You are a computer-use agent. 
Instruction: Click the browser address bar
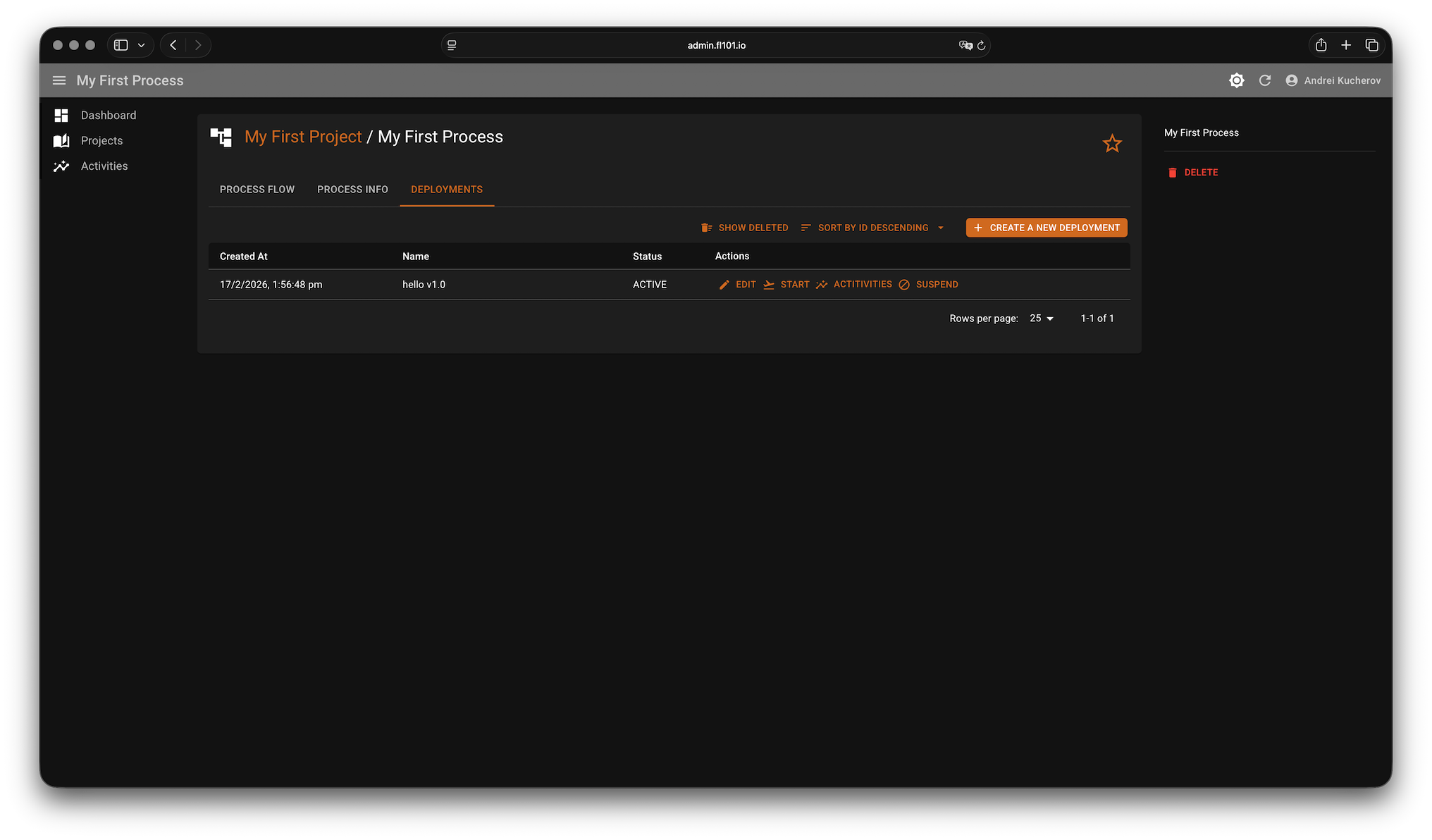(x=716, y=45)
